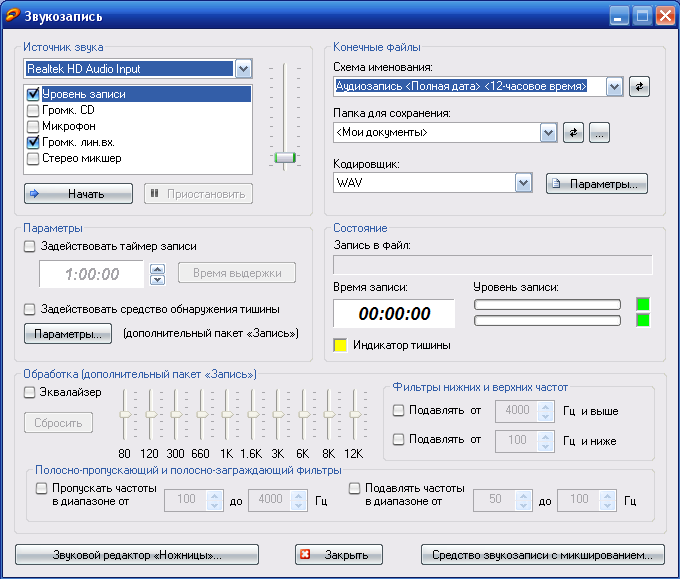
Task: Toggle the Задействовать таймер записи checkbox
Action: coord(30,246)
